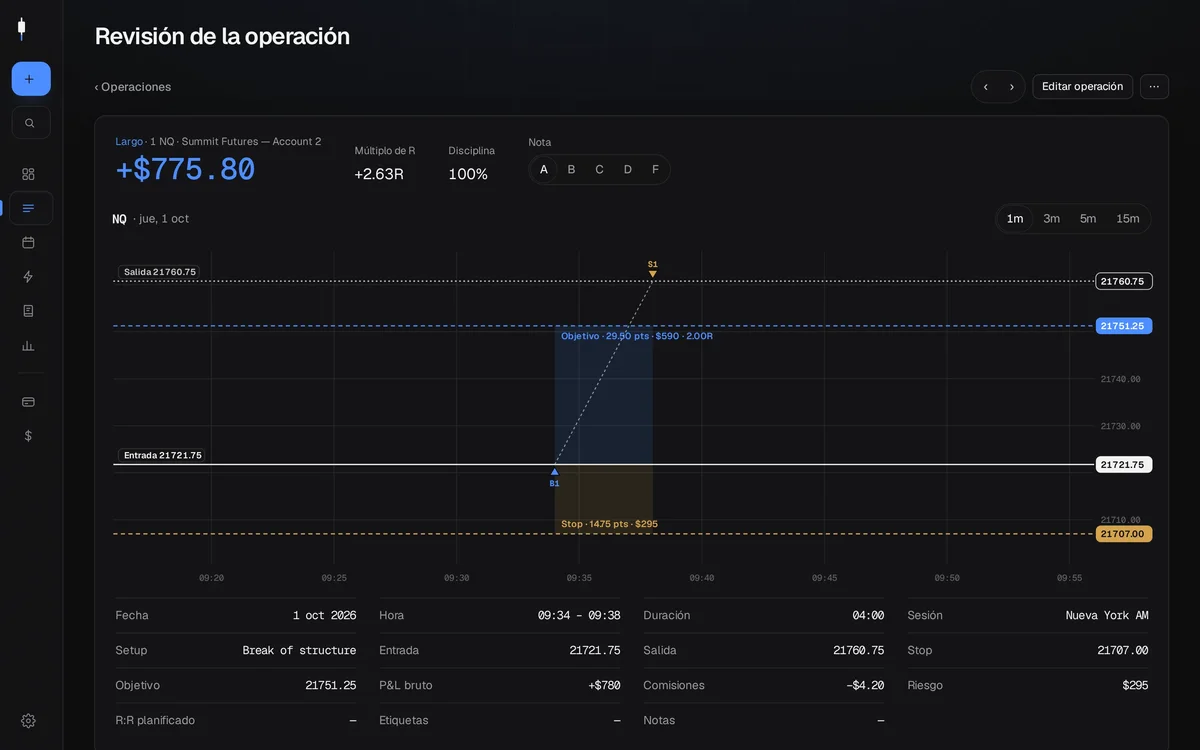
Task: Click the B1 buy marker on chart
Action: 555,478
